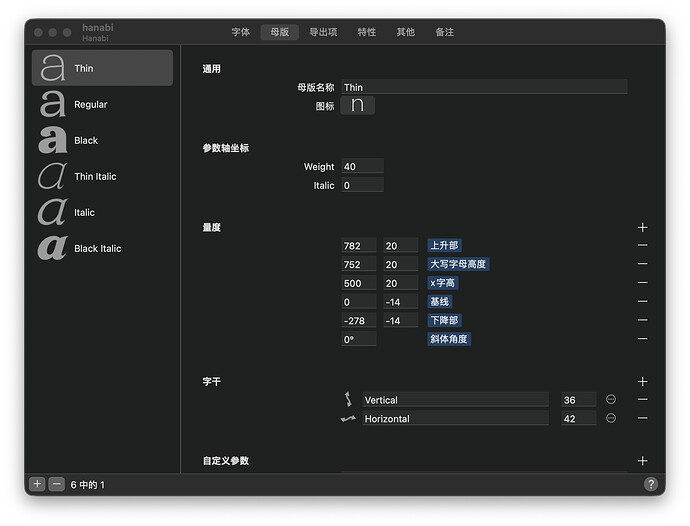
Task: Remove selected master with bottom minus button
Action: [56, 484]
